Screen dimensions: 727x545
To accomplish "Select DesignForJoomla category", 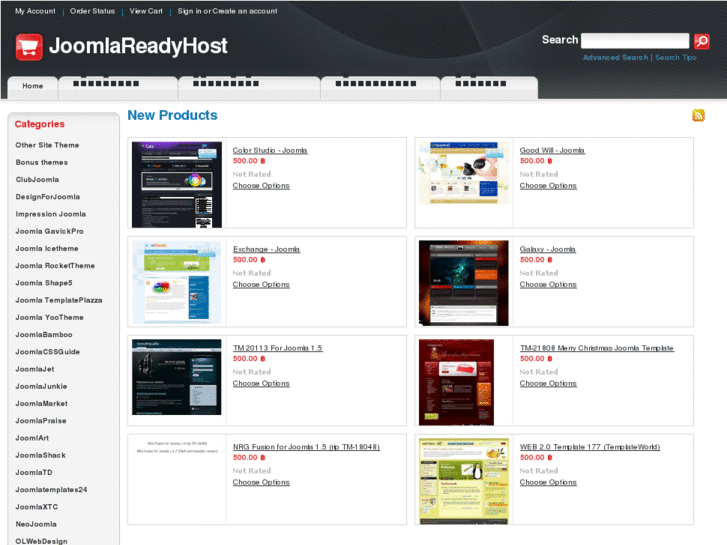I will click(x=48, y=197).
